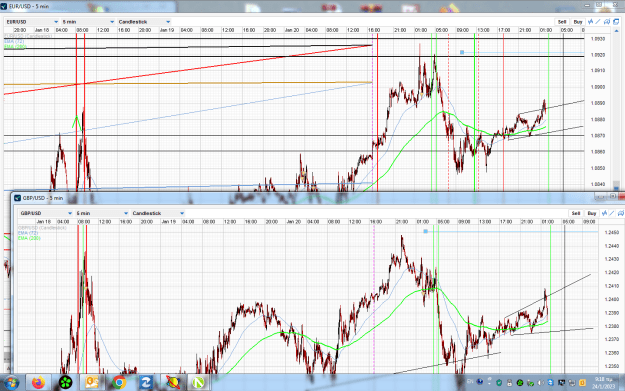Click the GBP/USD (Candlestick) legend label
The width and height of the screenshot is (625, 391).
click(x=42, y=228)
